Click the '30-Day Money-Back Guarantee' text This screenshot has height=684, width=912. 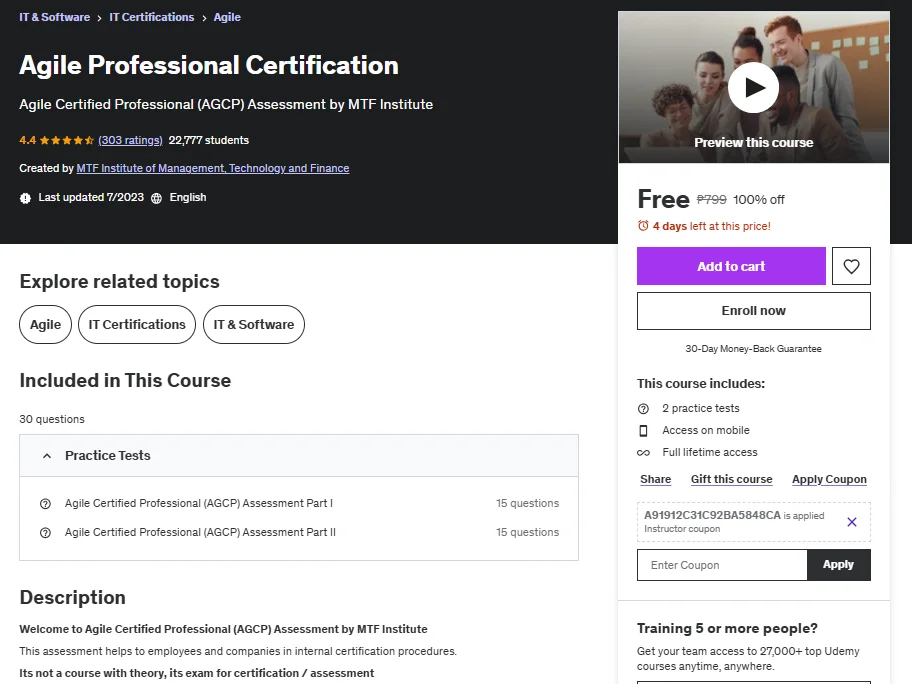[x=754, y=349]
